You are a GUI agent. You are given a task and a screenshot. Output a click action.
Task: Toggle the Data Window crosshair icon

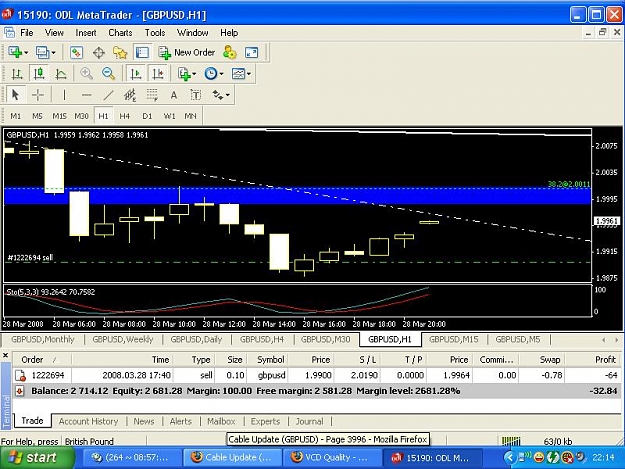click(x=98, y=52)
